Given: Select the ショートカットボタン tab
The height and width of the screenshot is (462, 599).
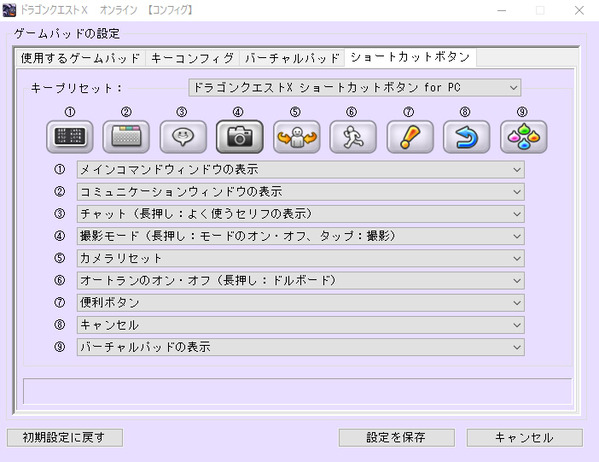Looking at the screenshot, I should point(410,57).
